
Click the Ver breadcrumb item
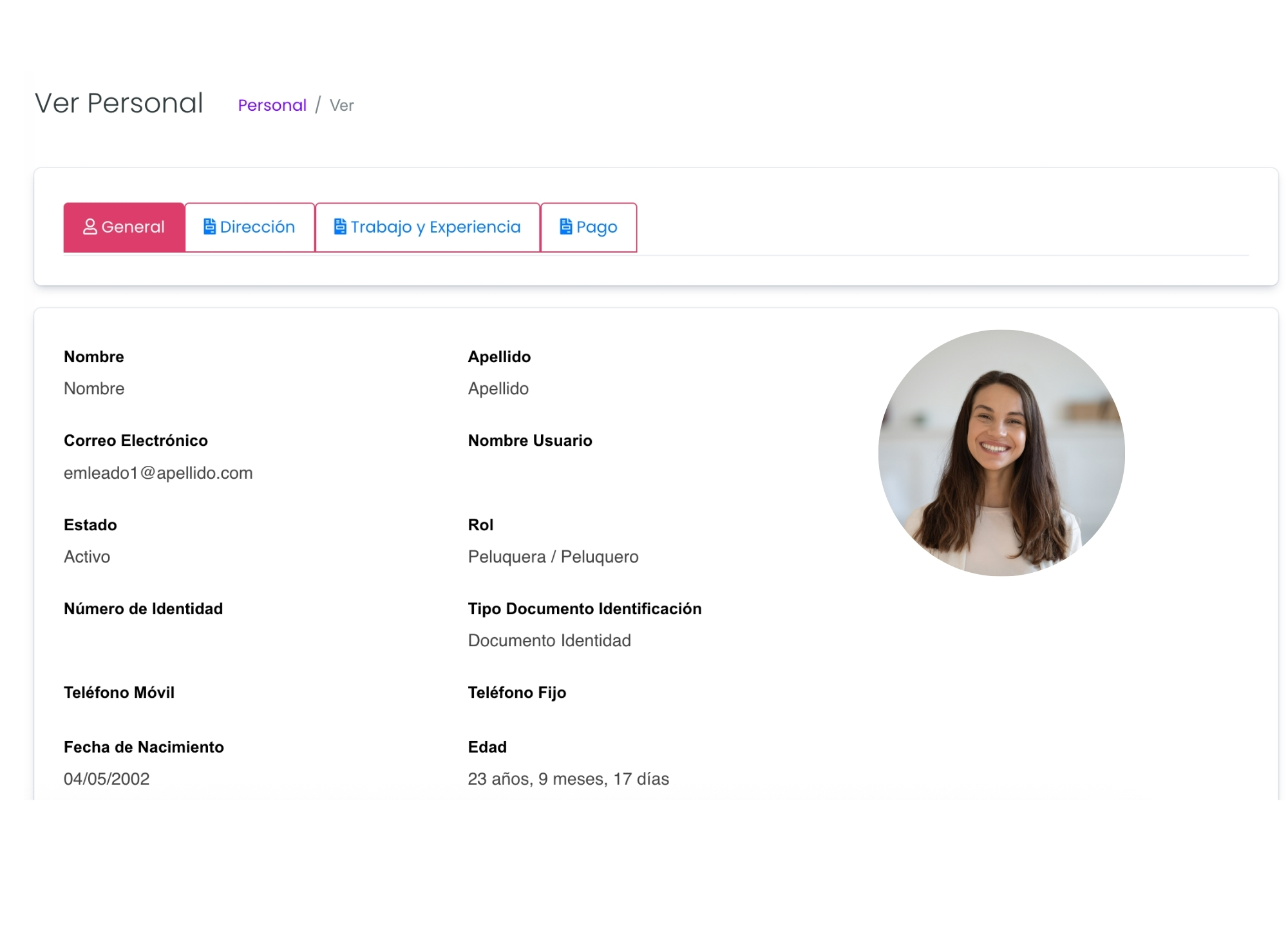(x=341, y=105)
